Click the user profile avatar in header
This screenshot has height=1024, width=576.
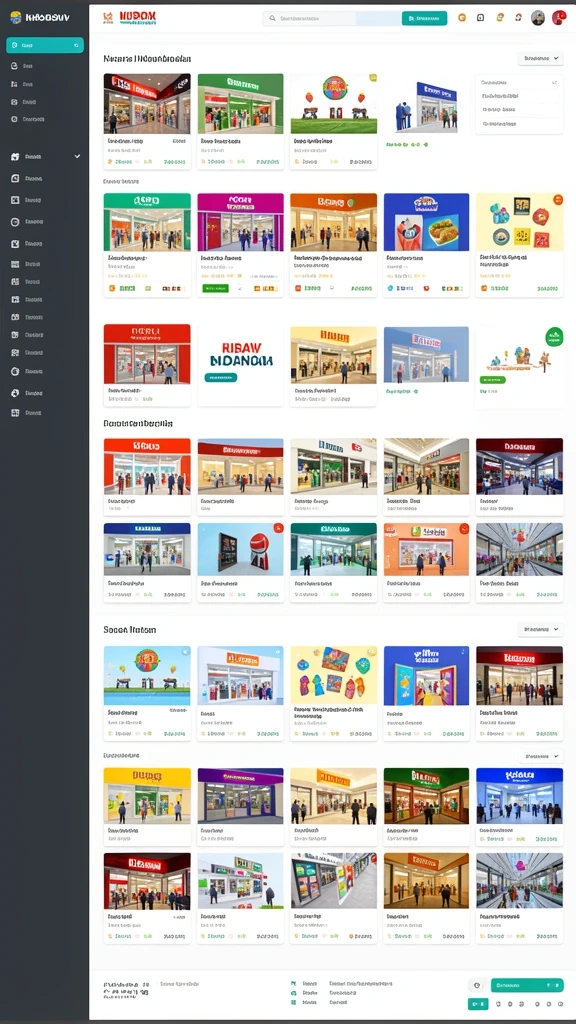tap(537, 18)
